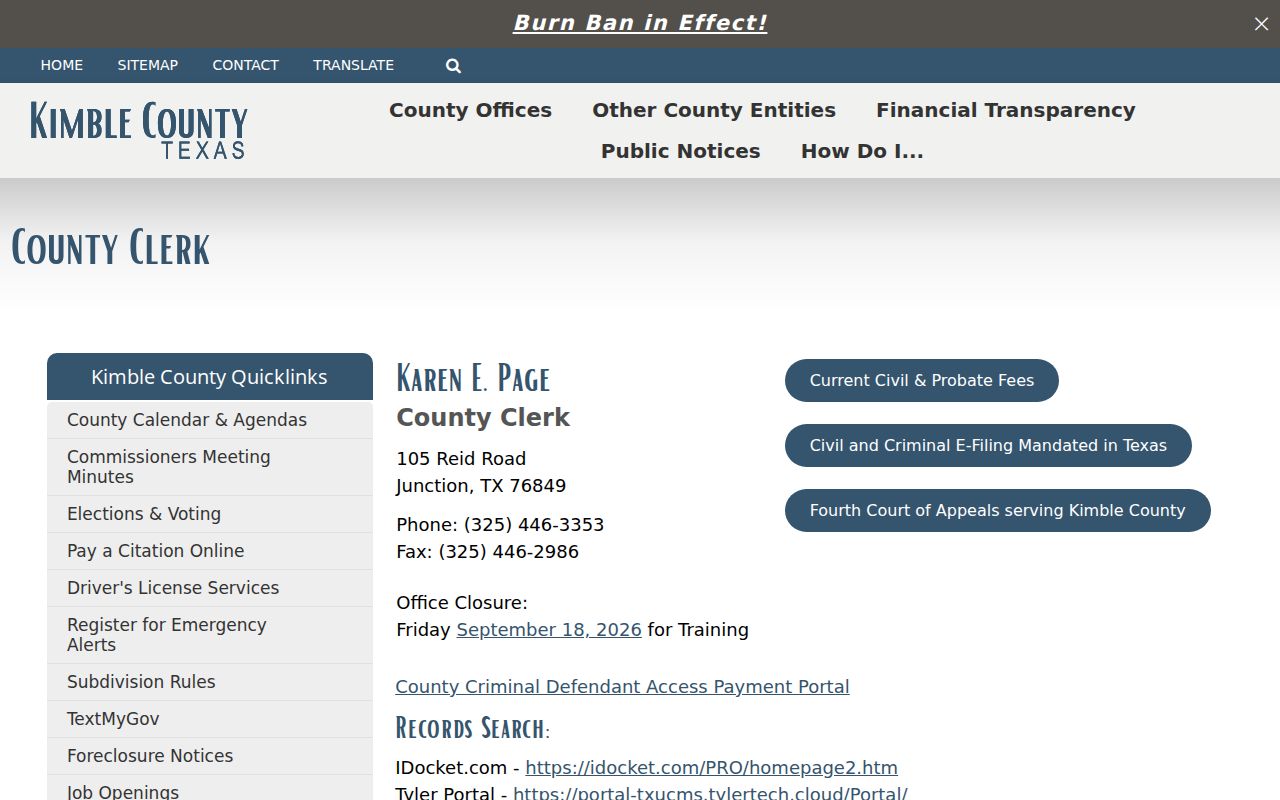Open County Criminal Defendant Access Payment Portal

click(622, 687)
